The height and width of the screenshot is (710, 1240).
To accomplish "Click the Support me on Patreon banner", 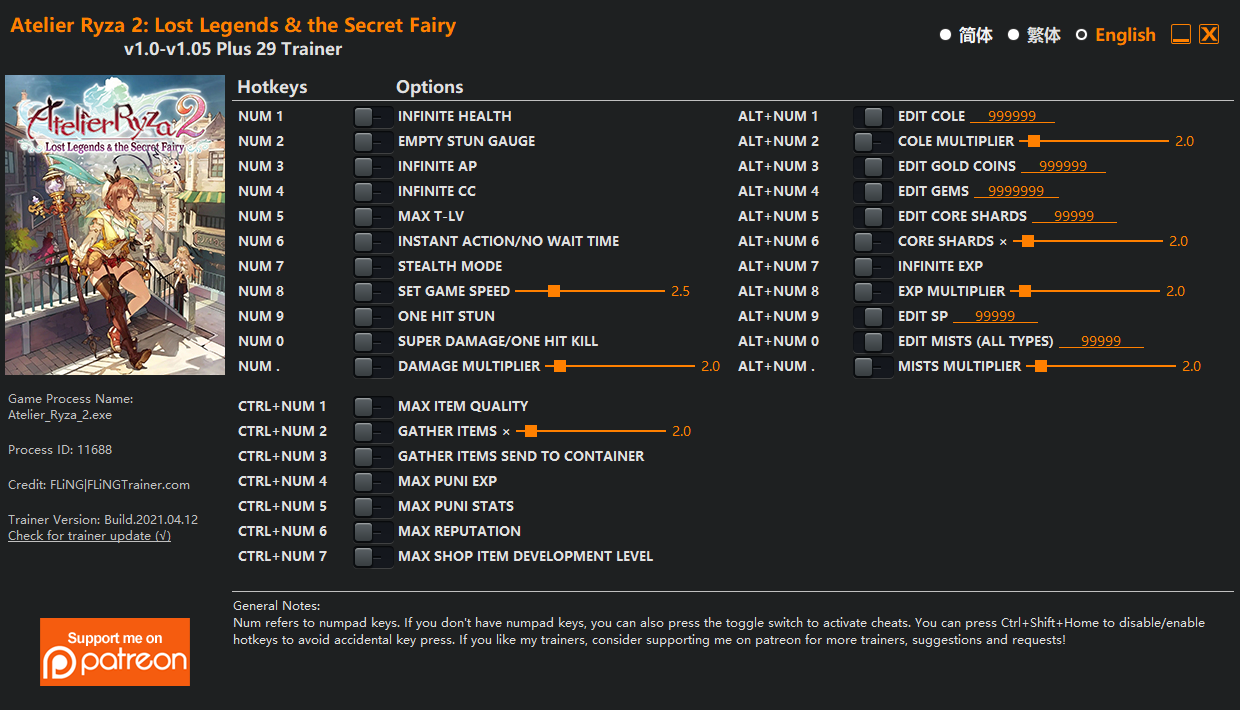I will click(x=115, y=651).
